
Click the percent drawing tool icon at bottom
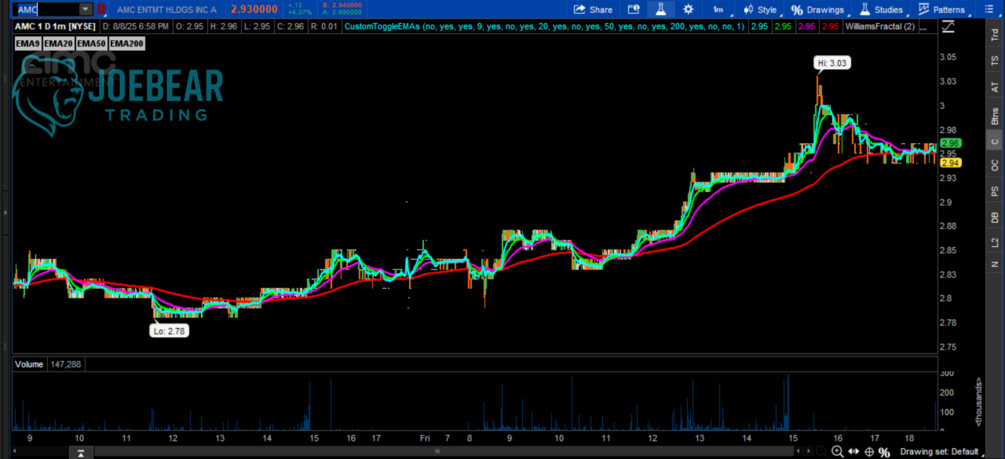coord(884,452)
